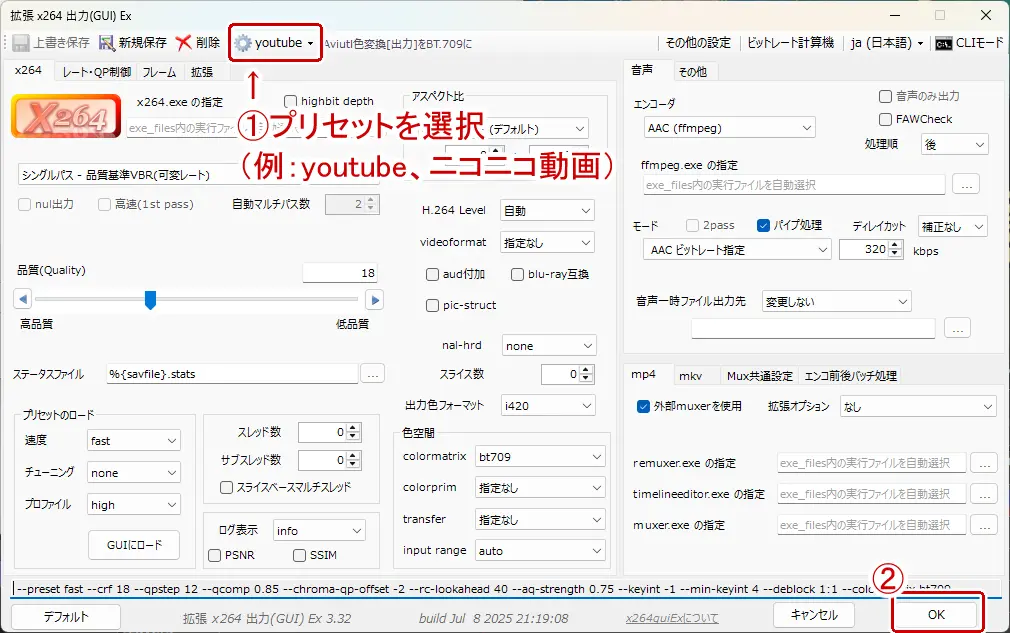Click the Quality value field 18
The width and height of the screenshot is (1010, 633).
point(339,273)
